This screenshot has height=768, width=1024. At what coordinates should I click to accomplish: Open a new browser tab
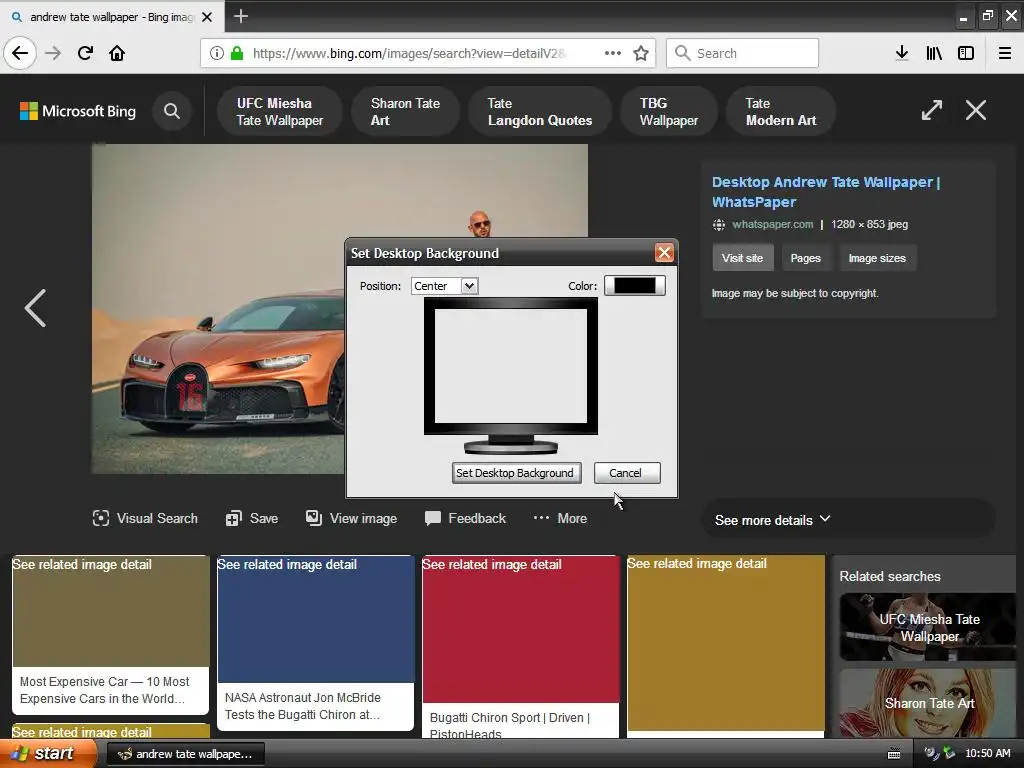point(240,16)
